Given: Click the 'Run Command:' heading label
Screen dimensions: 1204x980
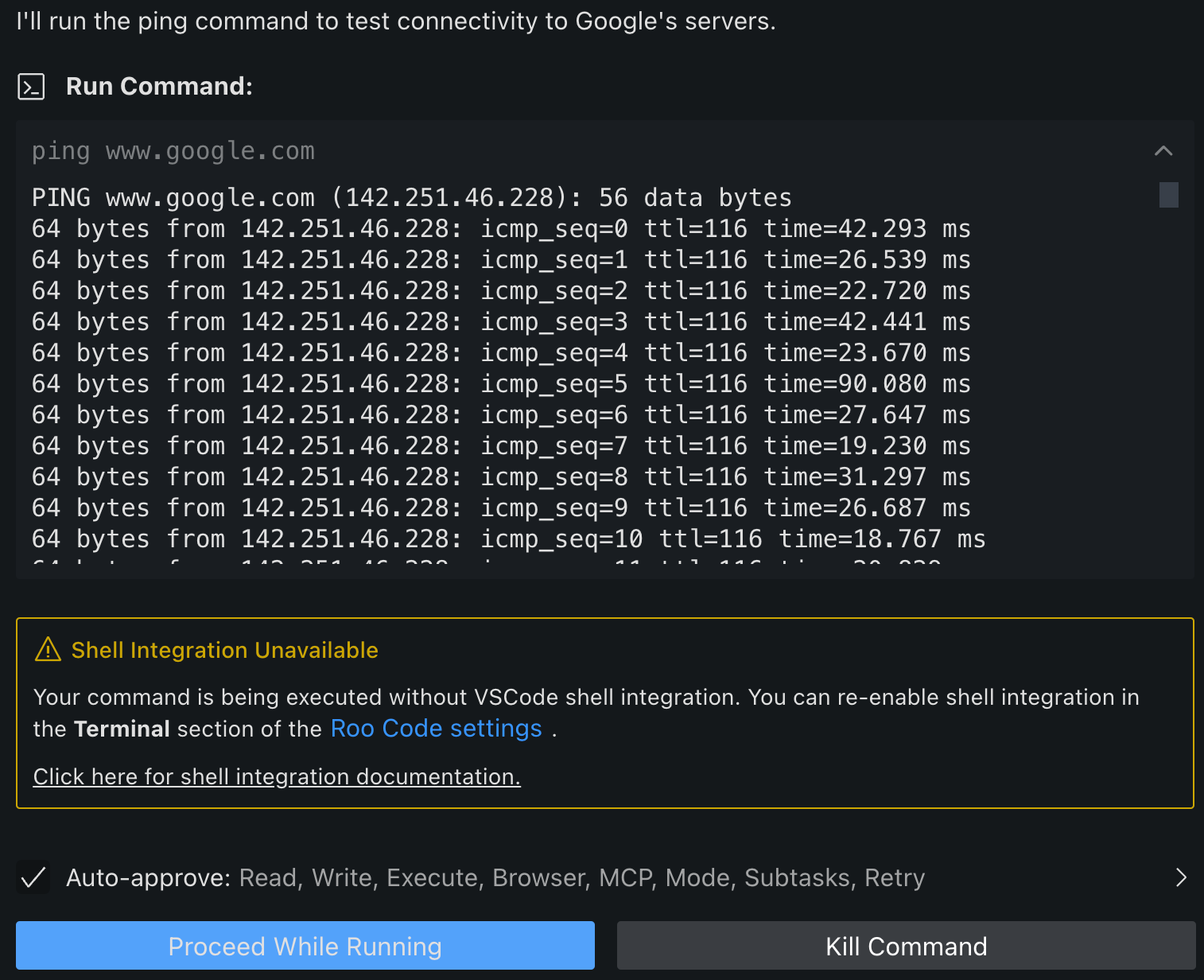Looking at the screenshot, I should pos(159,87).
